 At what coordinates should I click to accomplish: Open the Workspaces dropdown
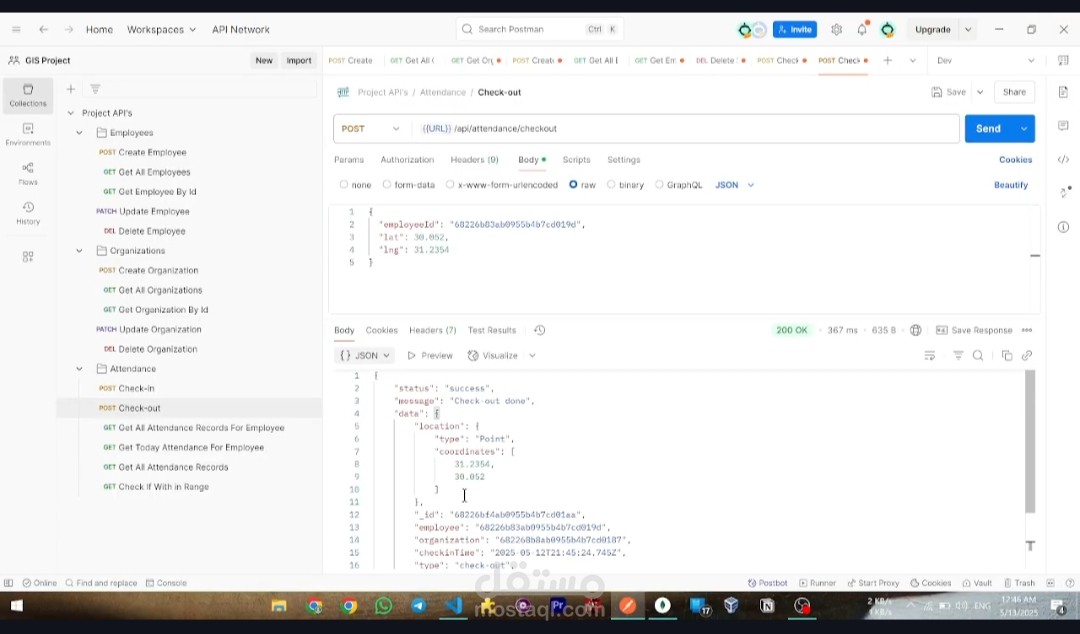tap(161, 30)
